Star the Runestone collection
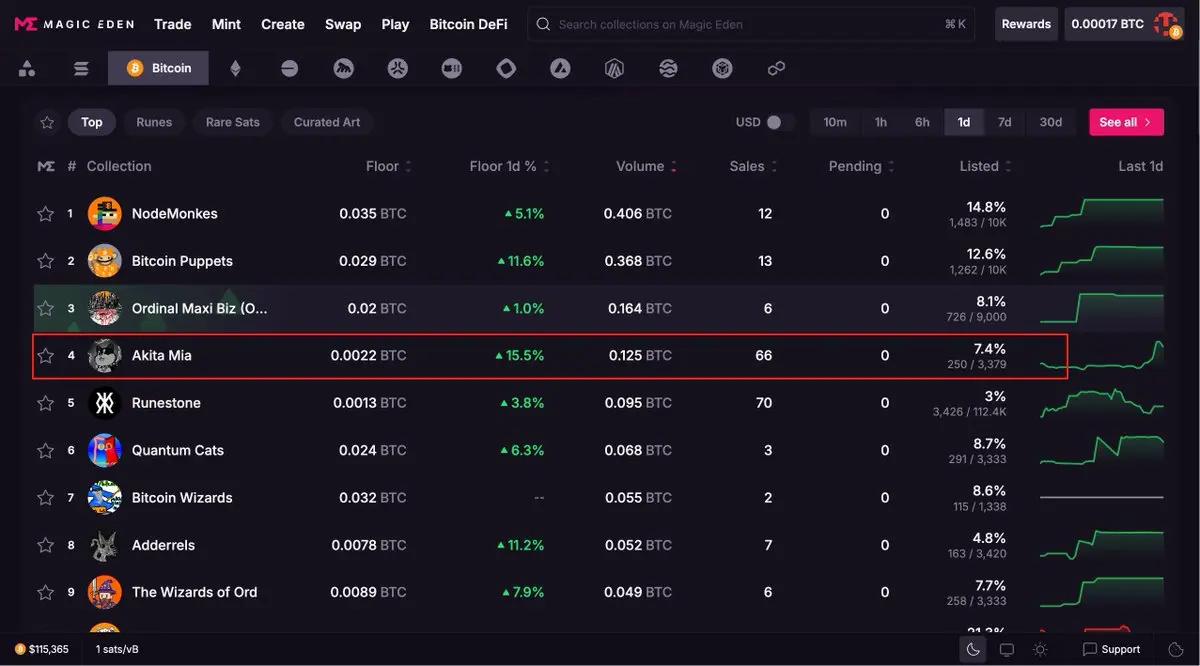The image size is (1200, 666). [45, 403]
